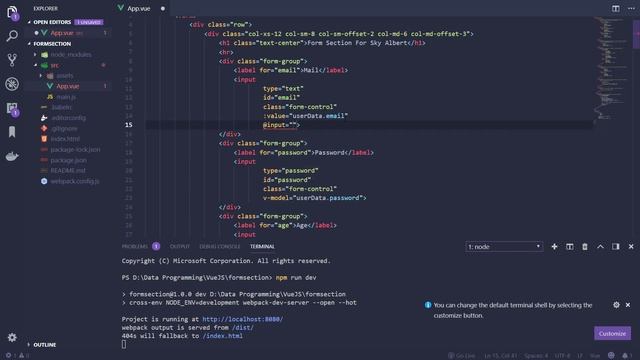This screenshot has height=360, width=640.
Task: Open notification gear settings
Action: 616,305
